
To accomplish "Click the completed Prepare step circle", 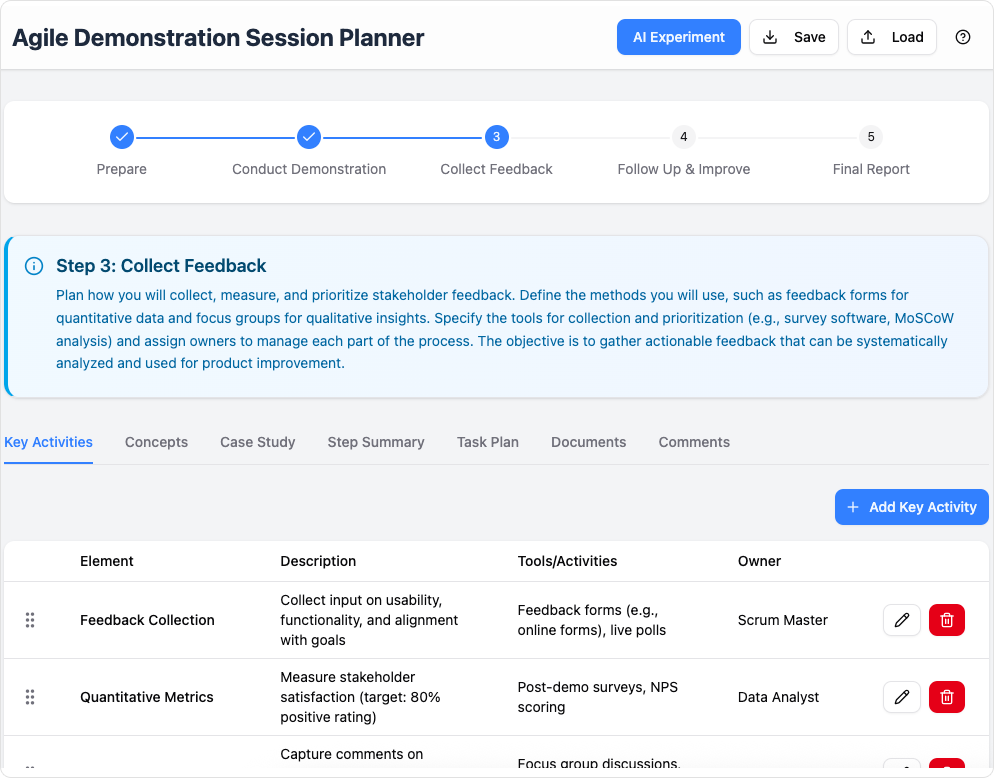I will coord(122,137).
